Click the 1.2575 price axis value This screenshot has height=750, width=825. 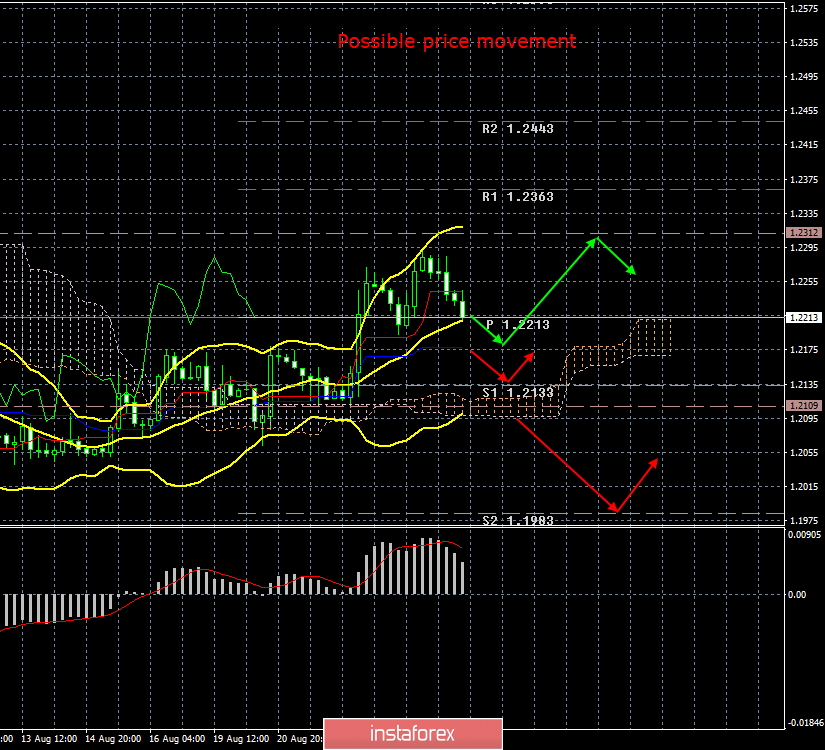point(804,9)
